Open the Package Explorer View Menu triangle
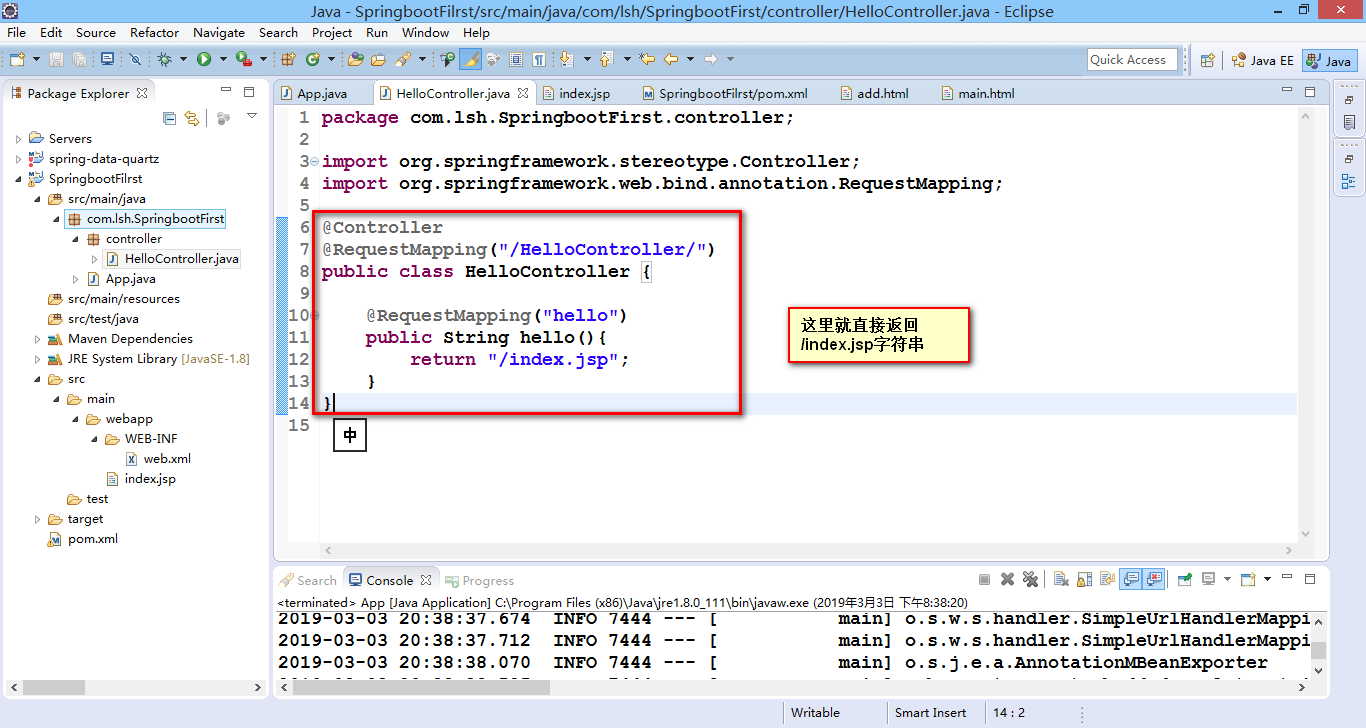Image resolution: width=1366 pixels, height=728 pixels. 251,117
